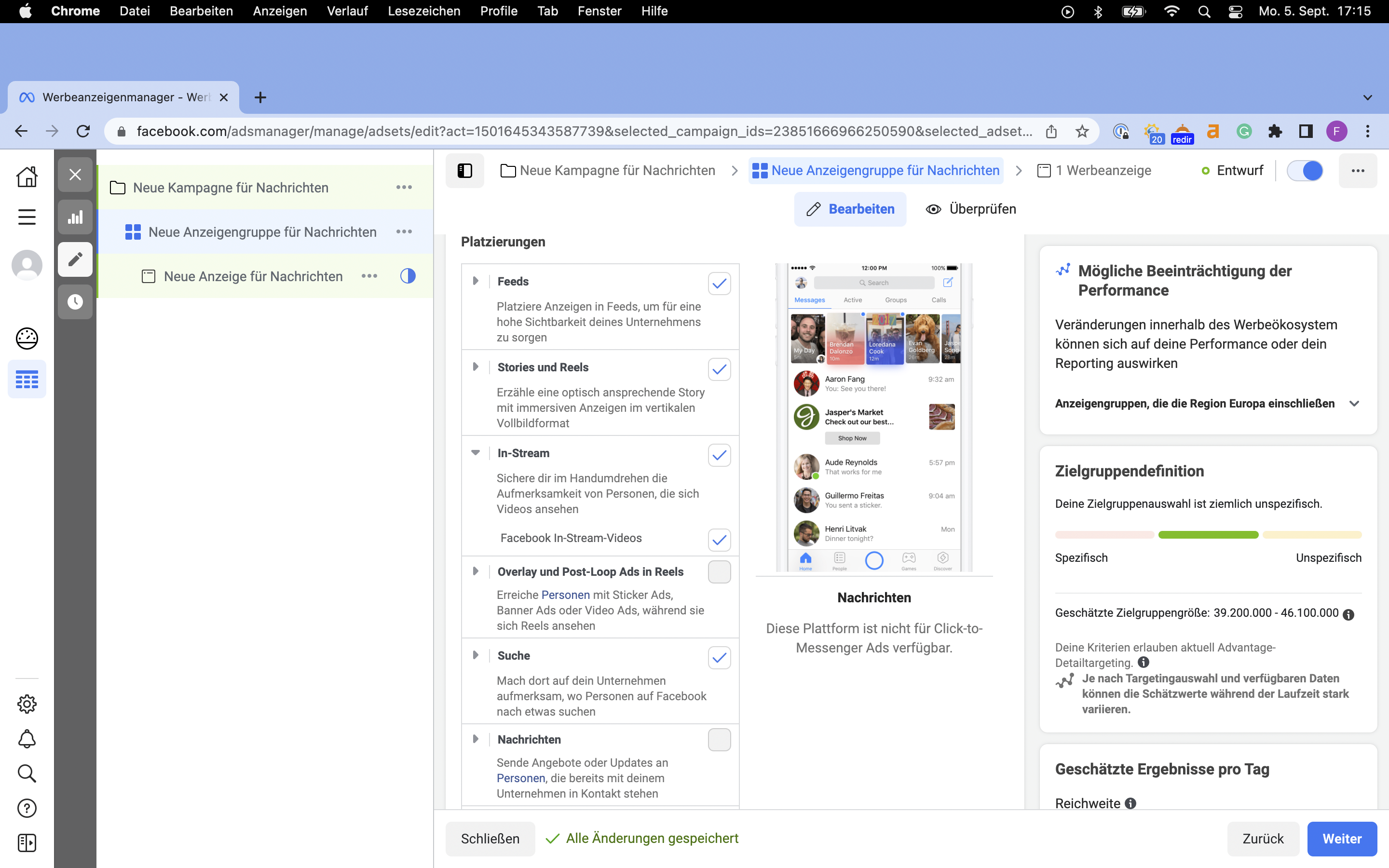Expand the Stories und Reels section

(475, 367)
